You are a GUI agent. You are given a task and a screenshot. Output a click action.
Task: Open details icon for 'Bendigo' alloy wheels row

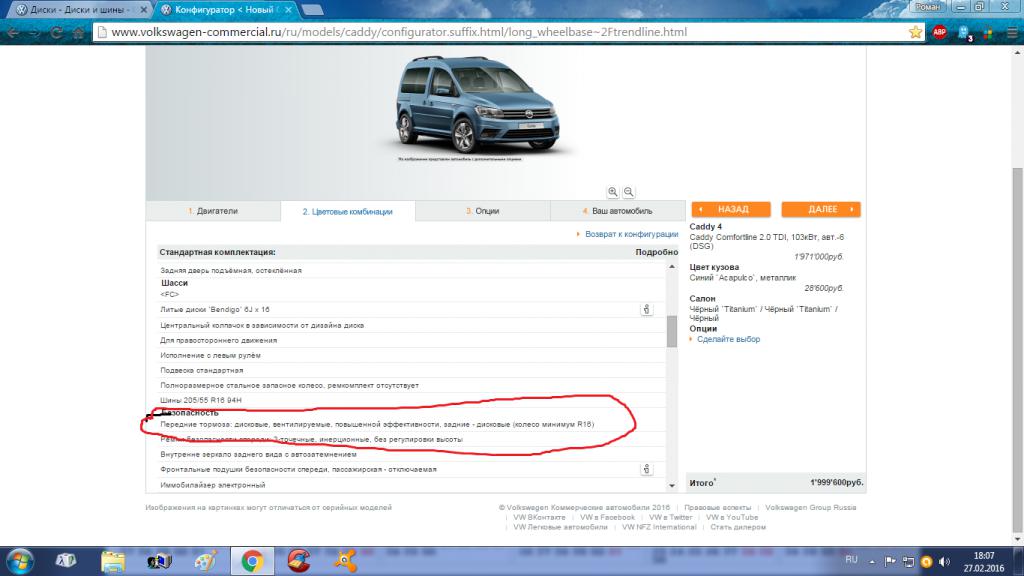coord(647,310)
